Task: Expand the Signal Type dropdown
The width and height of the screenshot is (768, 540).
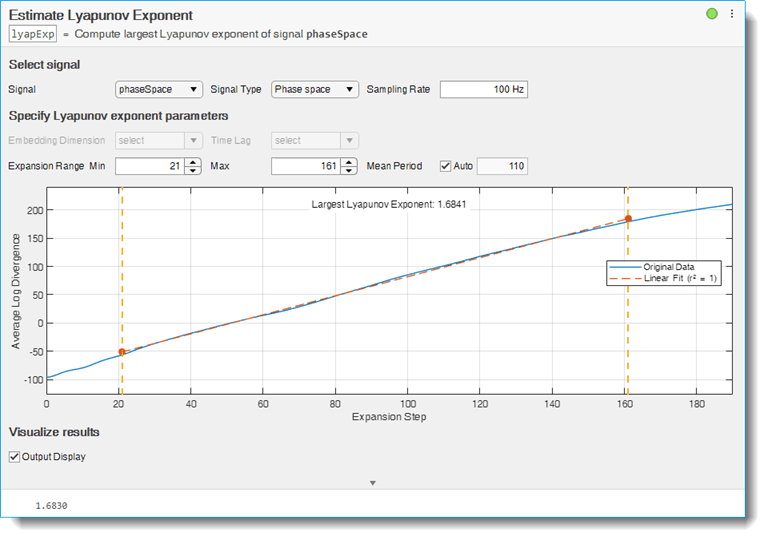Action: (x=314, y=89)
